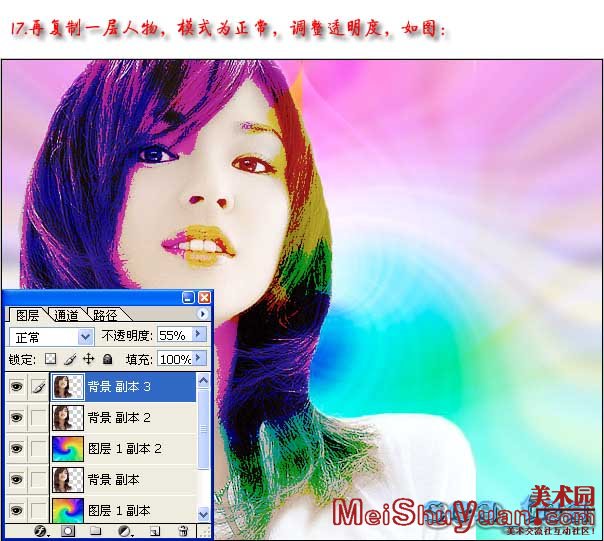This screenshot has height=541, width=604.
Task: Select the 图层 1 副本 layer name
Action: tap(119, 511)
